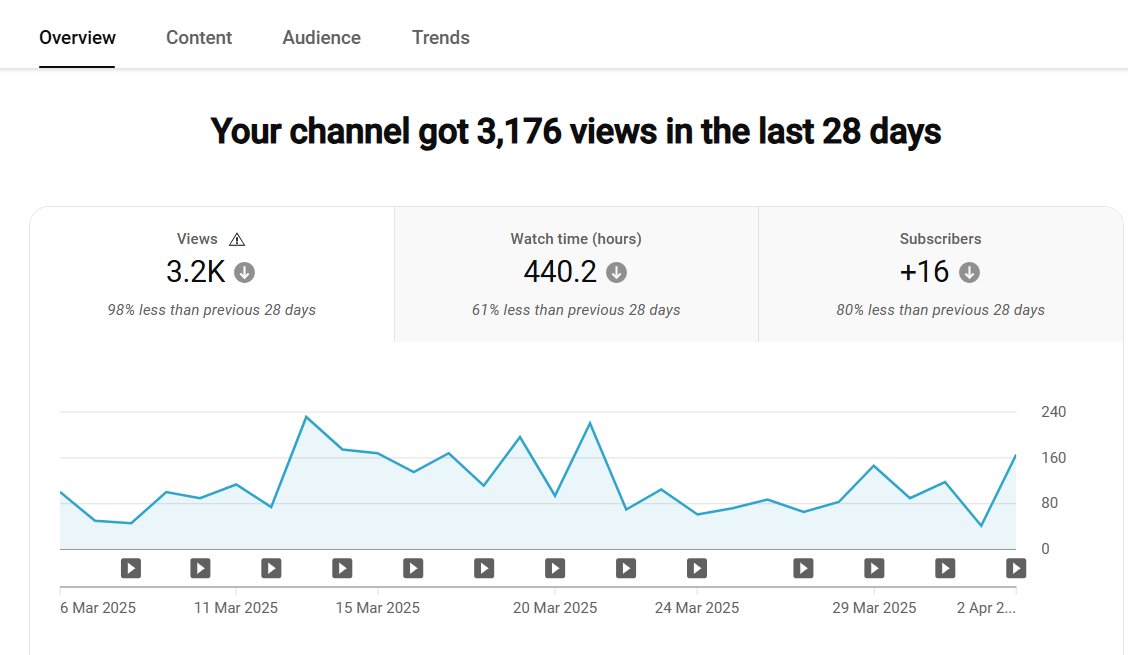
Task: Switch to the Overview tab
Action: tap(77, 37)
